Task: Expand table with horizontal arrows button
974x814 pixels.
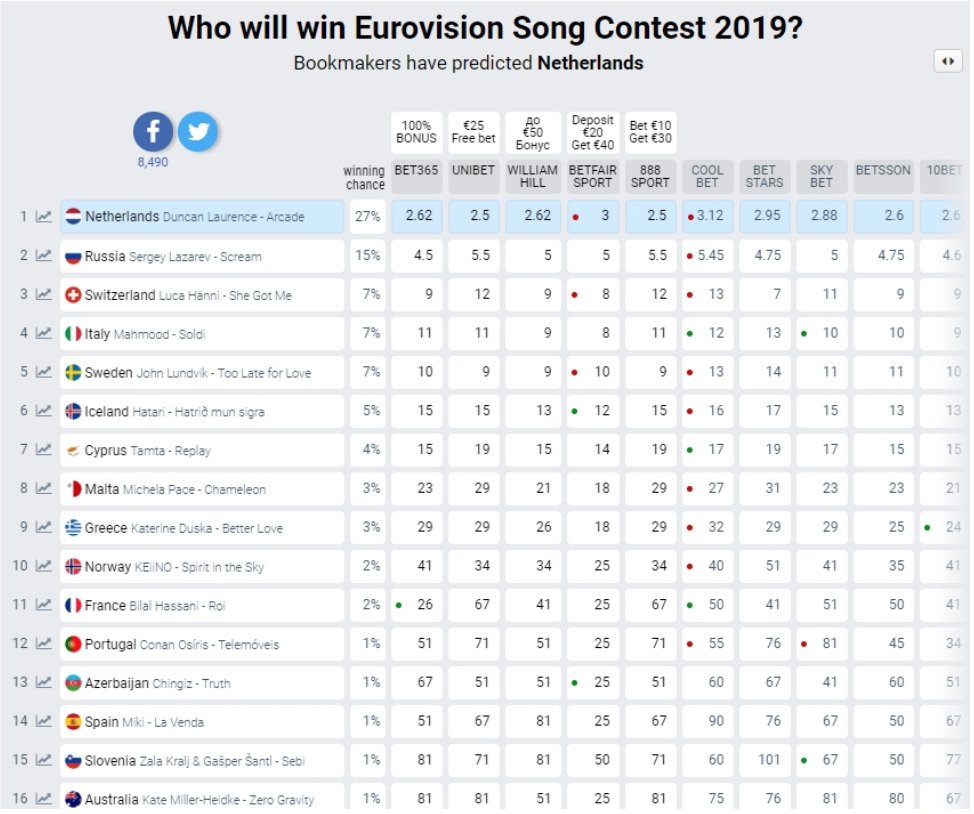Action: pyautogui.click(x=947, y=61)
